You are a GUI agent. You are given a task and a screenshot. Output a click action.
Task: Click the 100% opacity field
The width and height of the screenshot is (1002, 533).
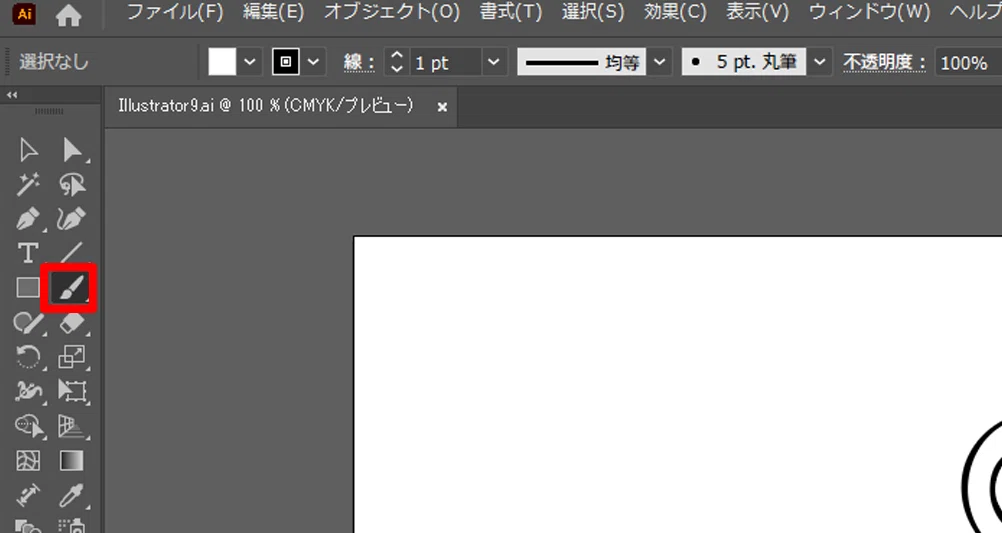point(968,63)
